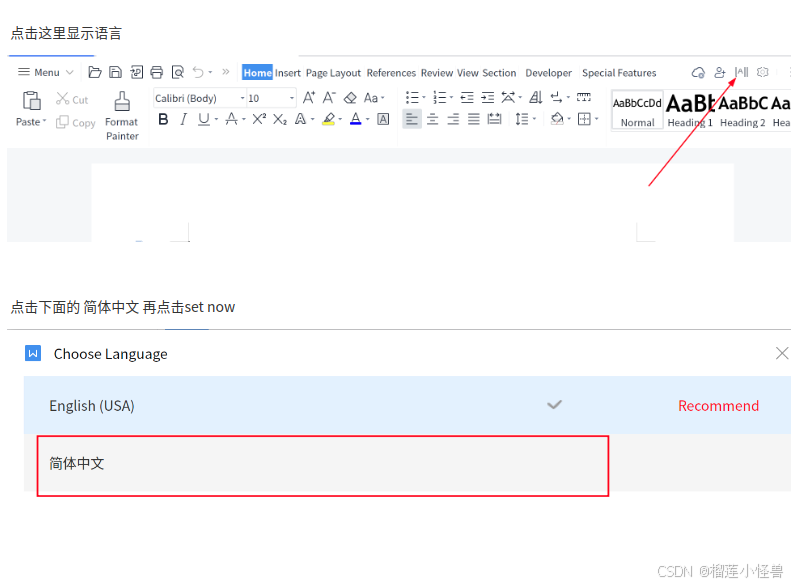Expand the Undo history dropdown arrow
This screenshot has height=585, width=791.
[210, 72]
